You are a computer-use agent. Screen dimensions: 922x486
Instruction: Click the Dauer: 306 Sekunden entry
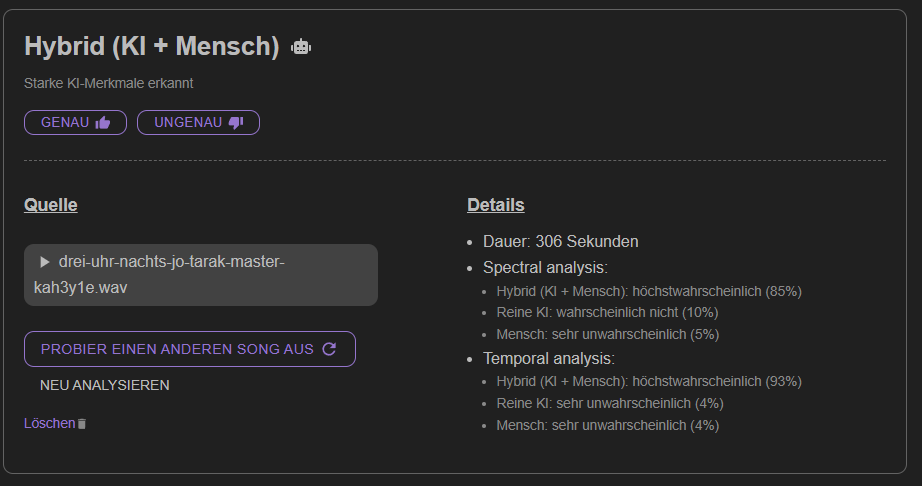click(560, 242)
